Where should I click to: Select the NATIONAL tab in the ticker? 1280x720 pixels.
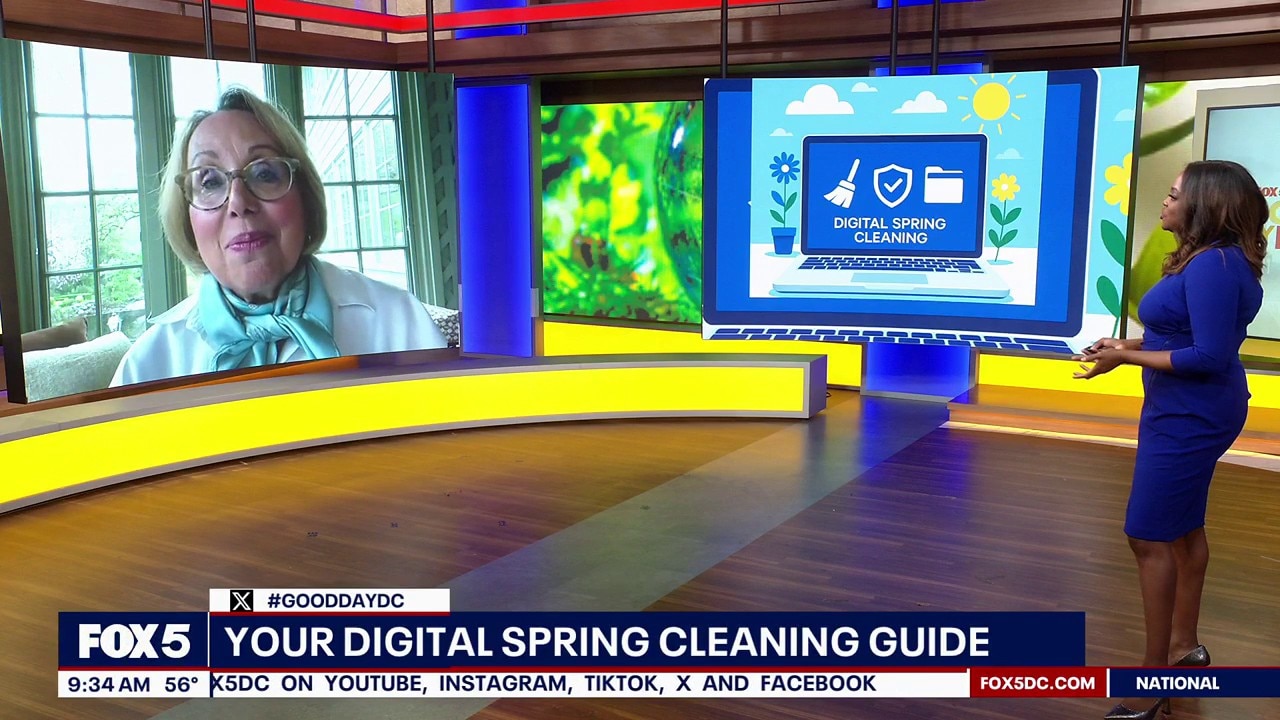click(x=1177, y=684)
